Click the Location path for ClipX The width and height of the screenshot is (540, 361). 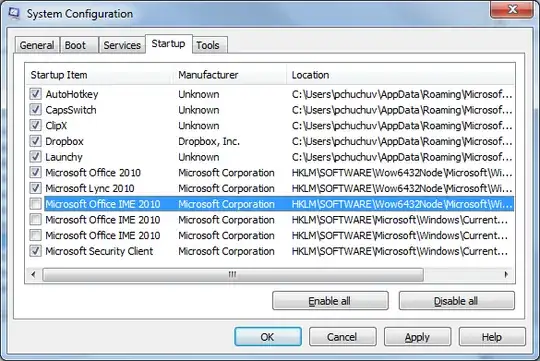click(x=402, y=125)
